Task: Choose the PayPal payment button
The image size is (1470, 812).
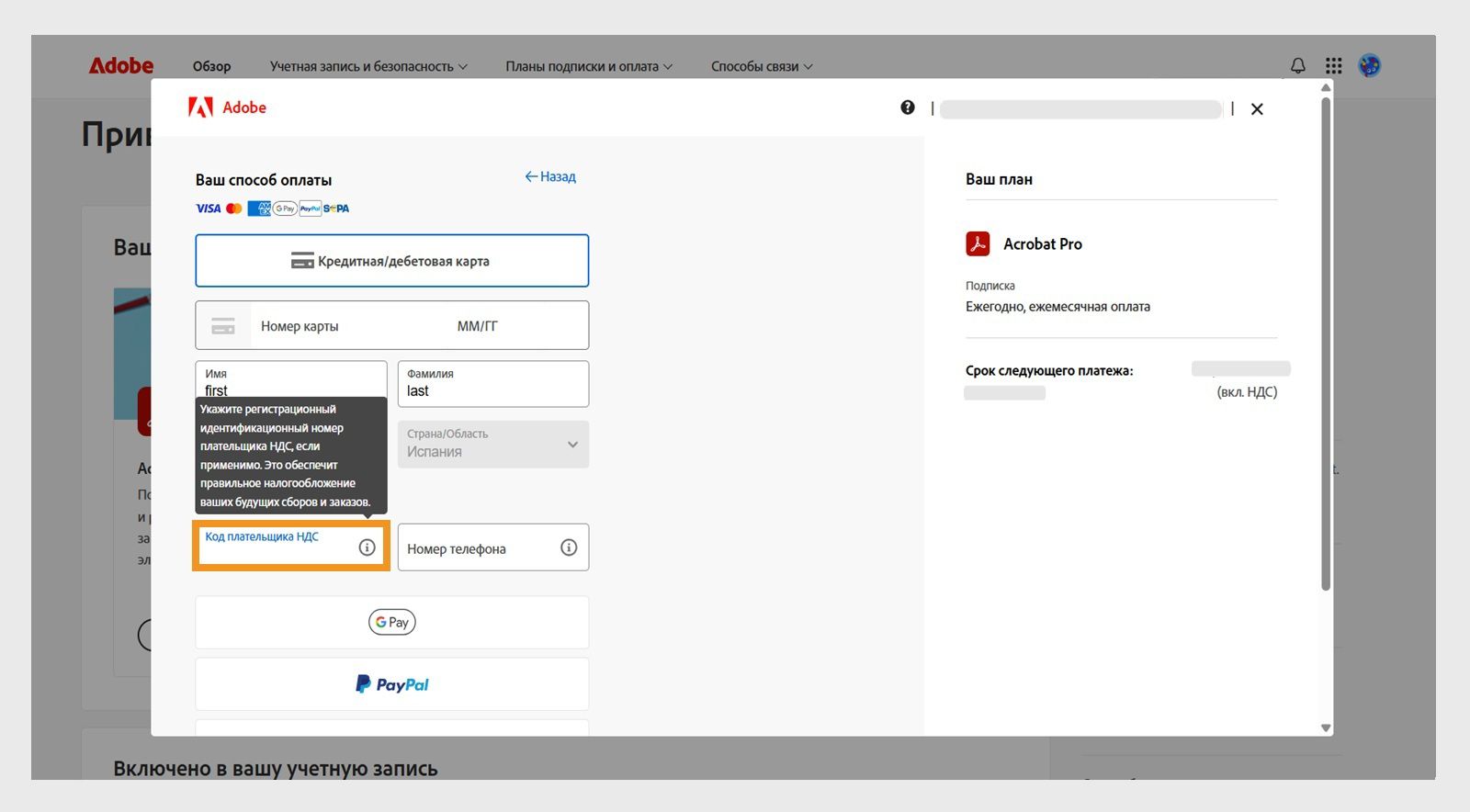Action: coord(392,684)
